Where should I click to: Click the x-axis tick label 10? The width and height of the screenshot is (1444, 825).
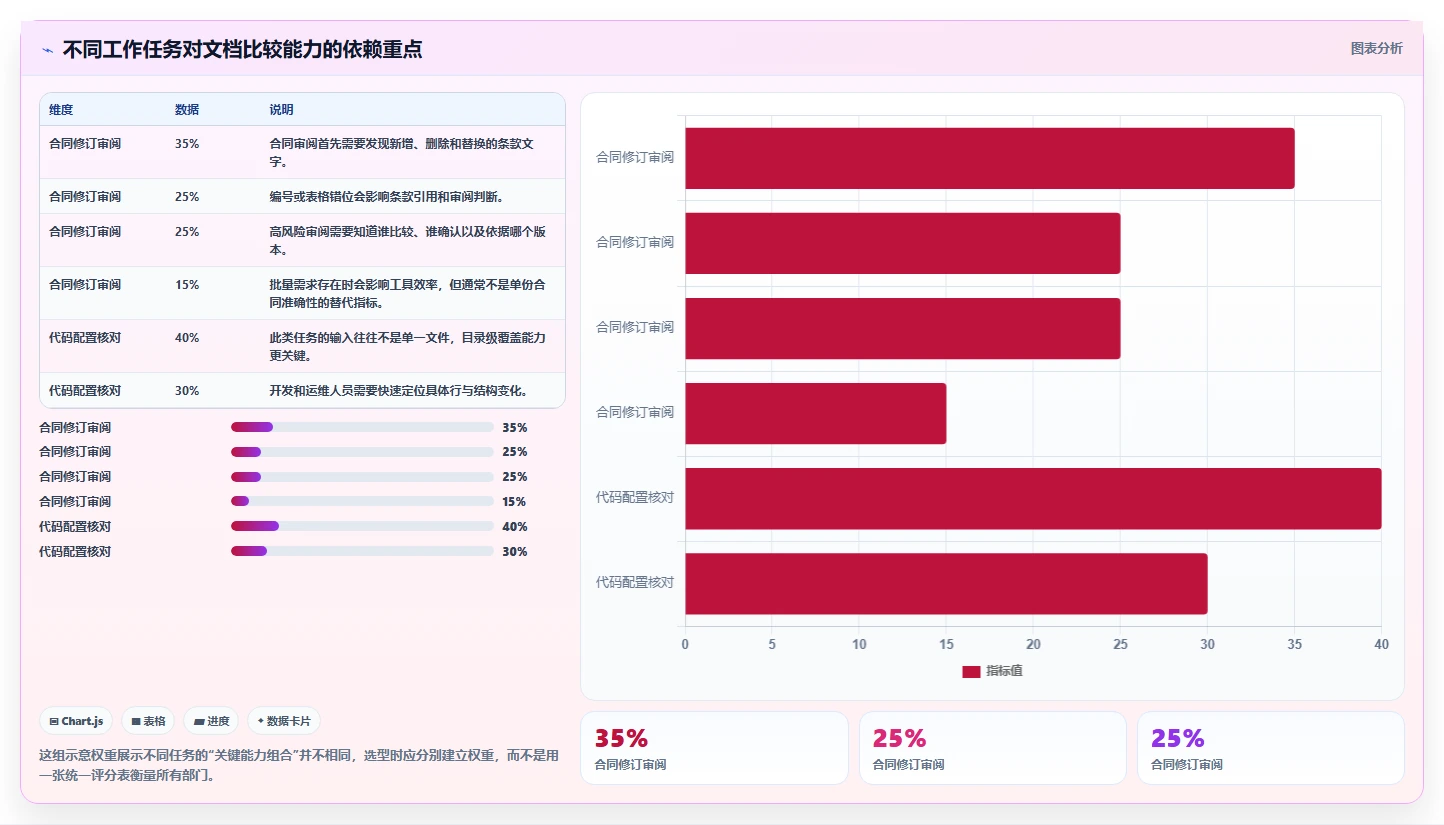coord(859,644)
